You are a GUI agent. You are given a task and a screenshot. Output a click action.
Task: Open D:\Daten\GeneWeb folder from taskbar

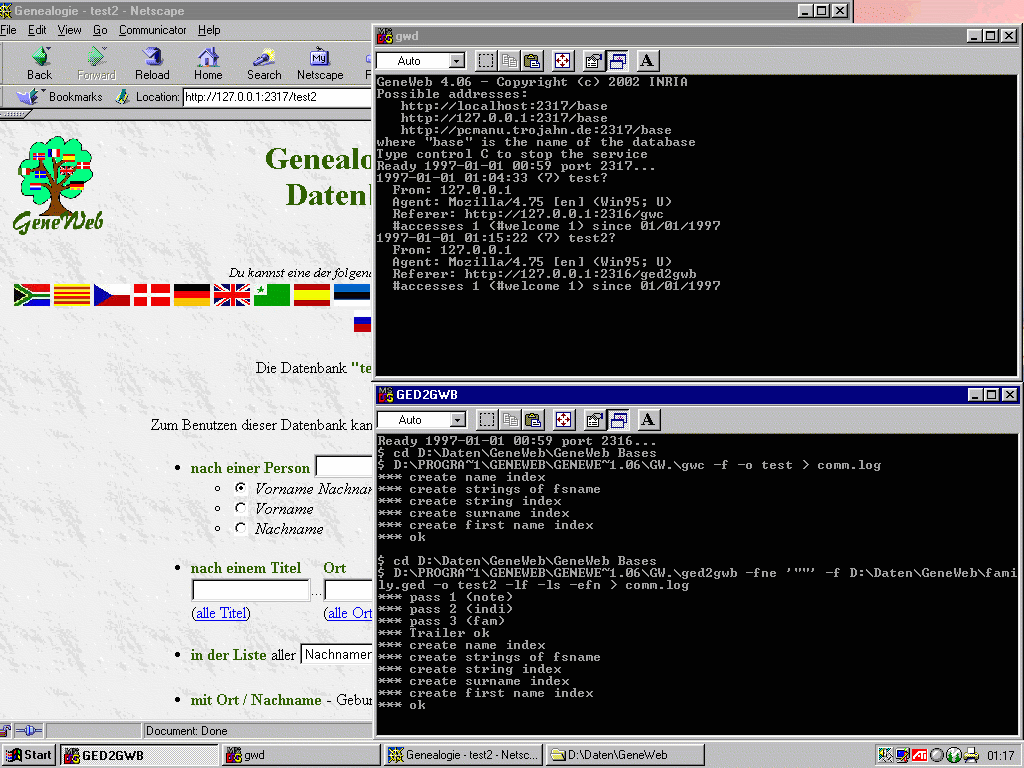pos(626,755)
